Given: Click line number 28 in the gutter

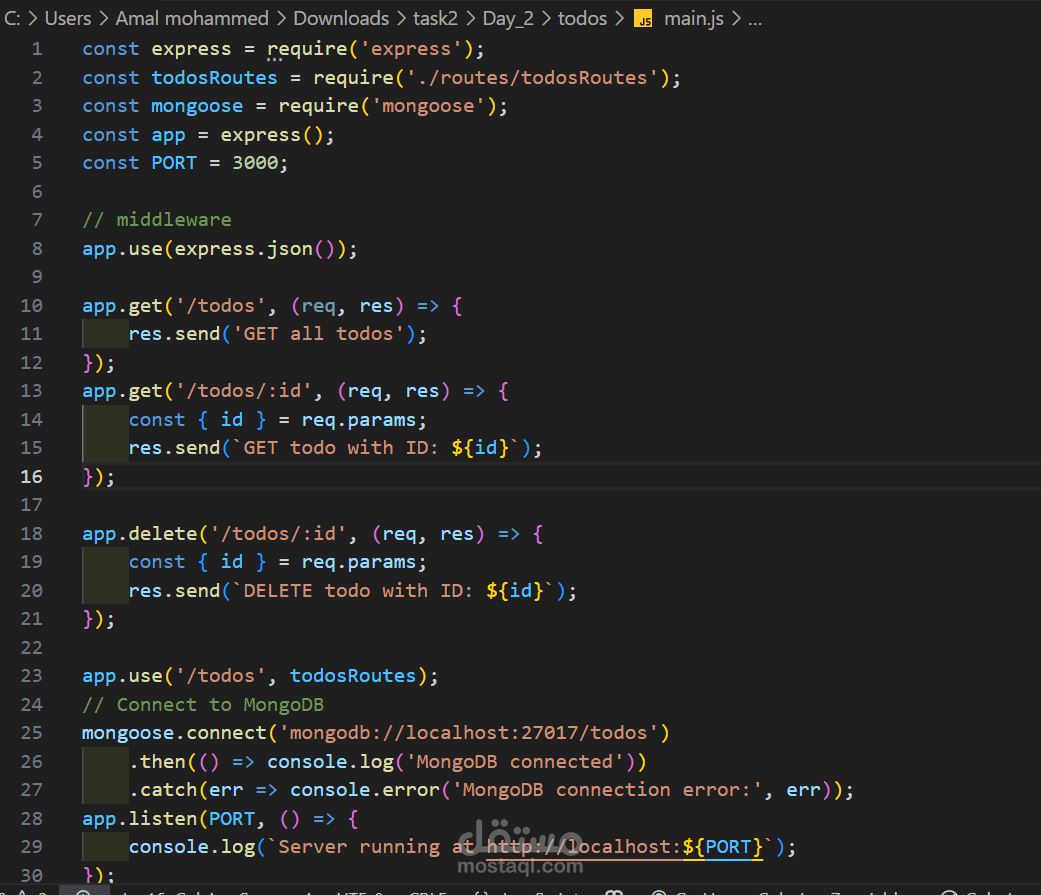Looking at the screenshot, I should (31, 819).
